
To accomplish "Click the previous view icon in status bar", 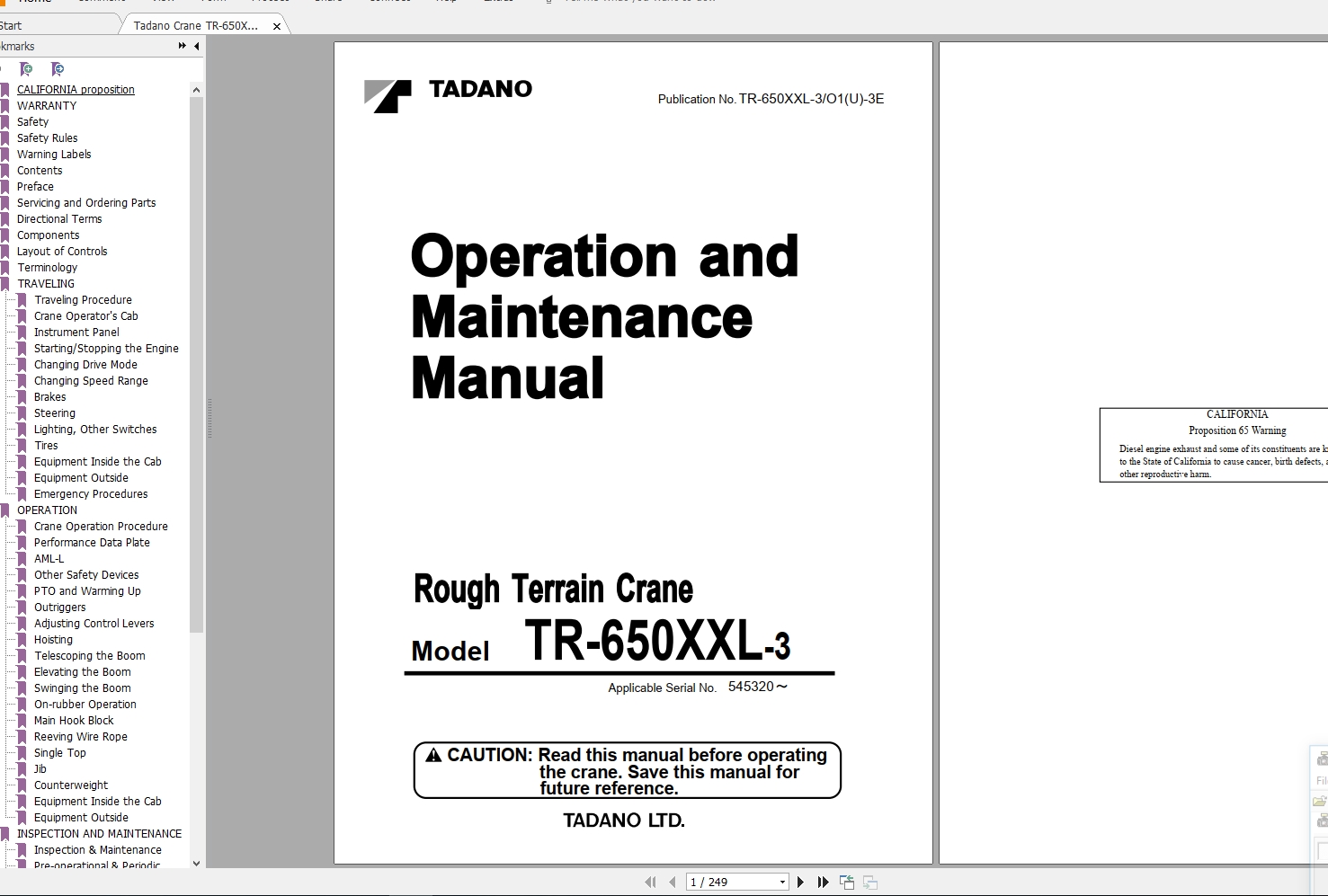I will [846, 882].
